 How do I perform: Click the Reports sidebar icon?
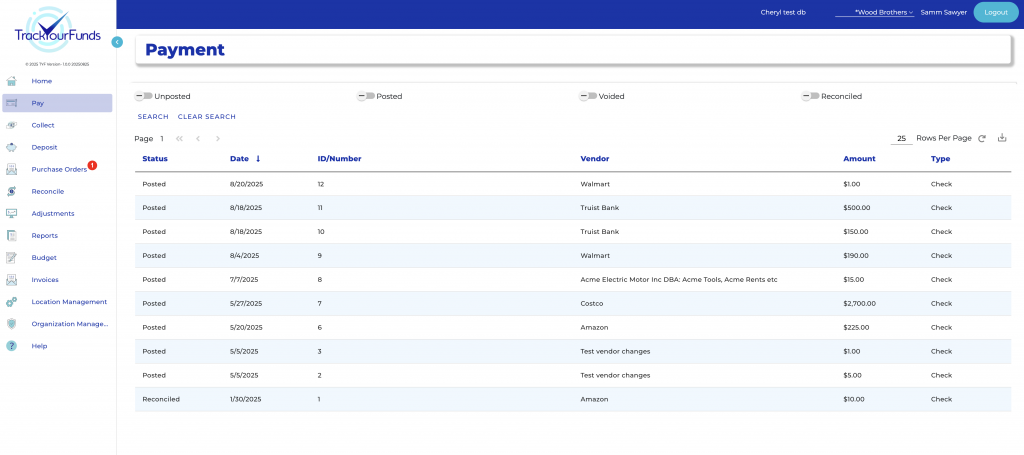12,236
